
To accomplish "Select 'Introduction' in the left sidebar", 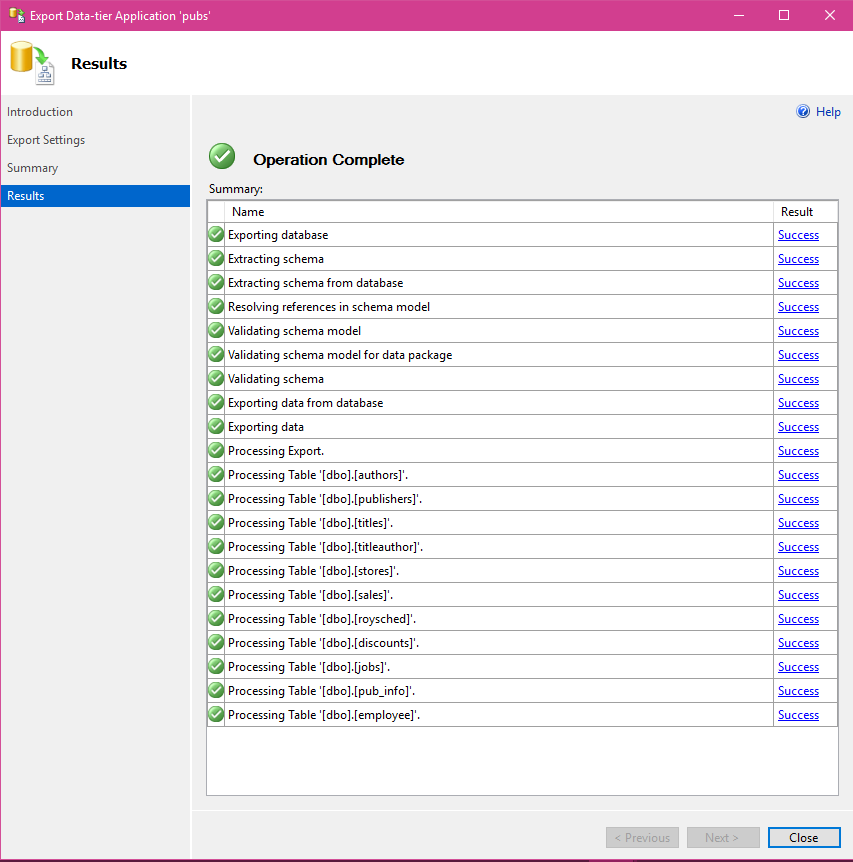I will (40, 111).
